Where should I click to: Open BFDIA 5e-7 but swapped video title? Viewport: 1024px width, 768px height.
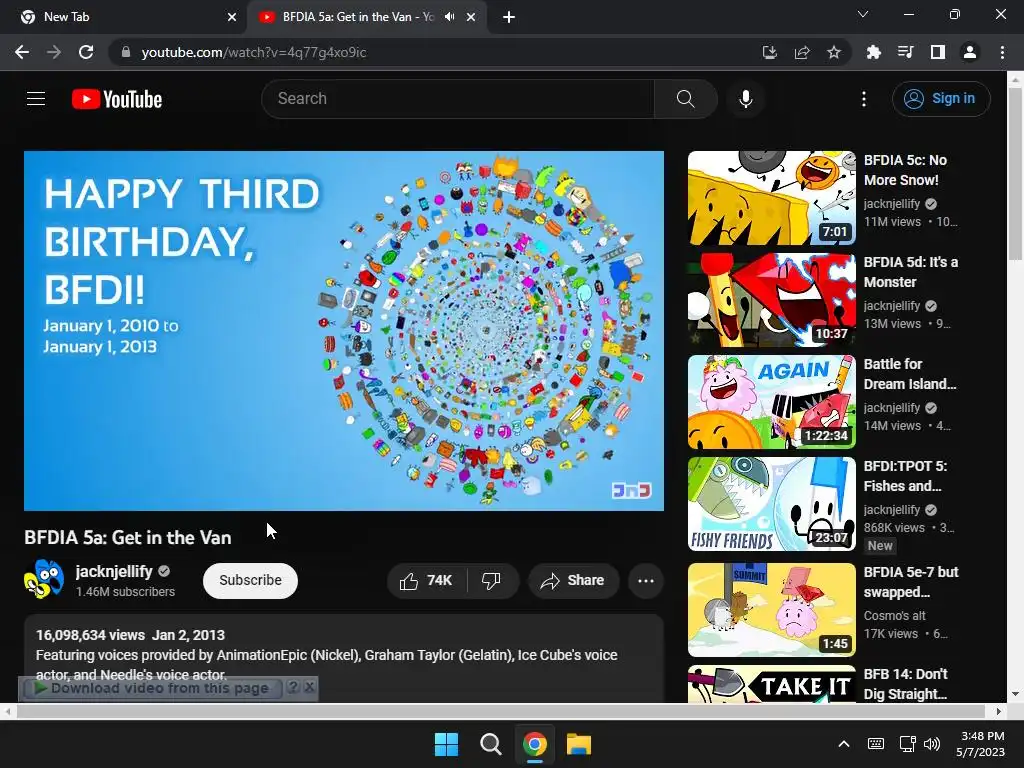[x=910, y=582]
